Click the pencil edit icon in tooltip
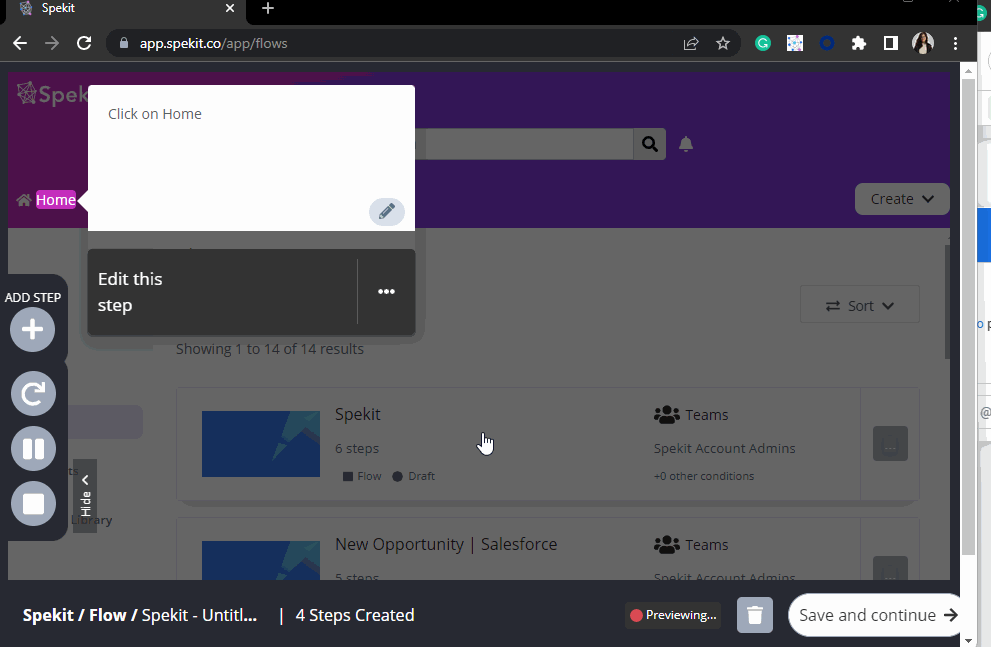991x647 pixels. [387, 212]
